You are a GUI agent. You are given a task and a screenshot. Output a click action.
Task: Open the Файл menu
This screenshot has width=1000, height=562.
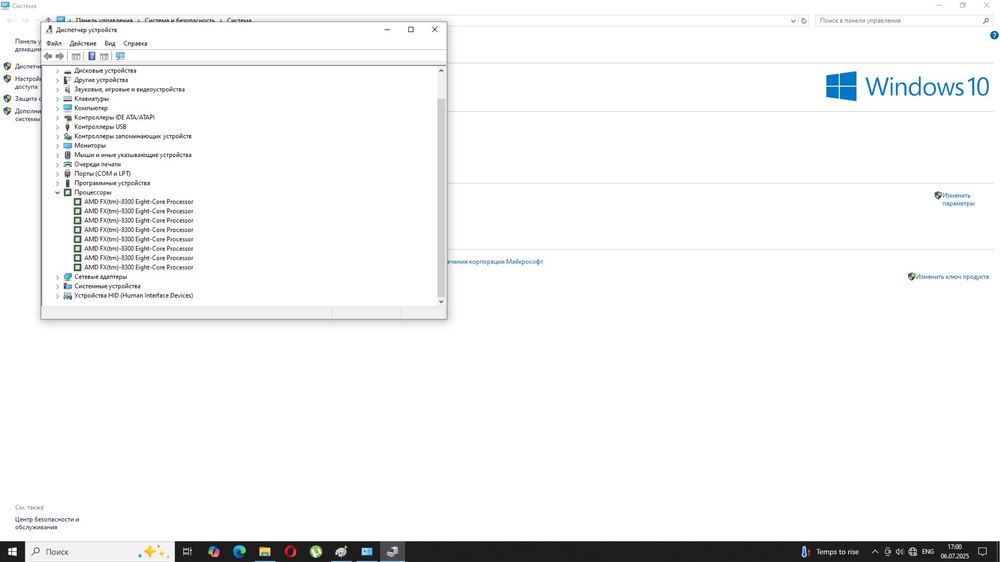(54, 43)
